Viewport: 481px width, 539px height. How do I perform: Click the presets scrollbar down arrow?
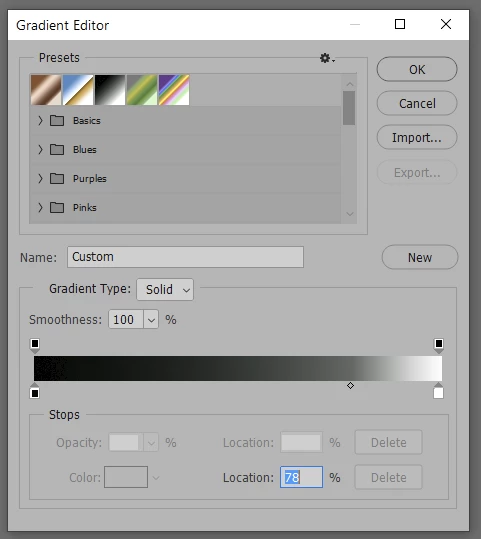coord(350,214)
